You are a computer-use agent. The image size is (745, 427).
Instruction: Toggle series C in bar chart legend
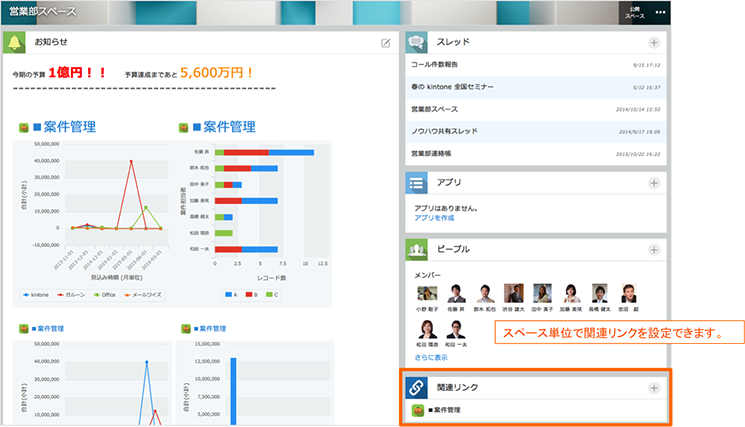(x=272, y=295)
